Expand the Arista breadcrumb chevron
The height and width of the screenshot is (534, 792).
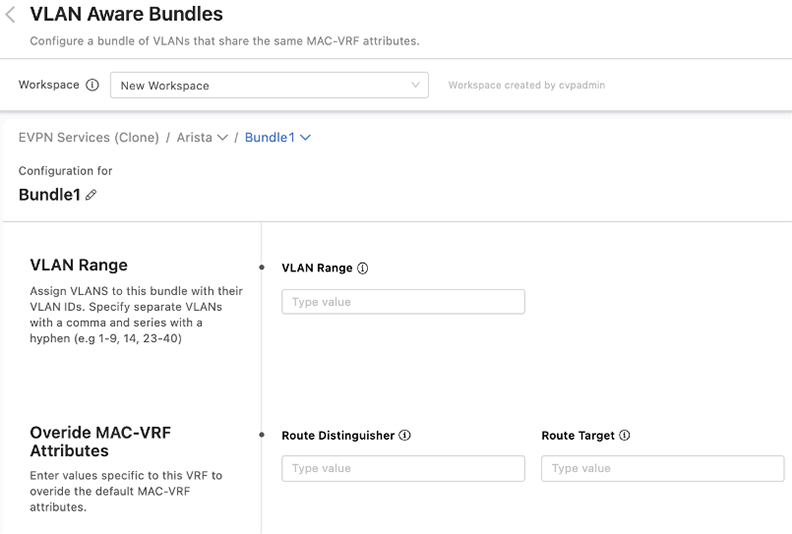[x=222, y=137]
